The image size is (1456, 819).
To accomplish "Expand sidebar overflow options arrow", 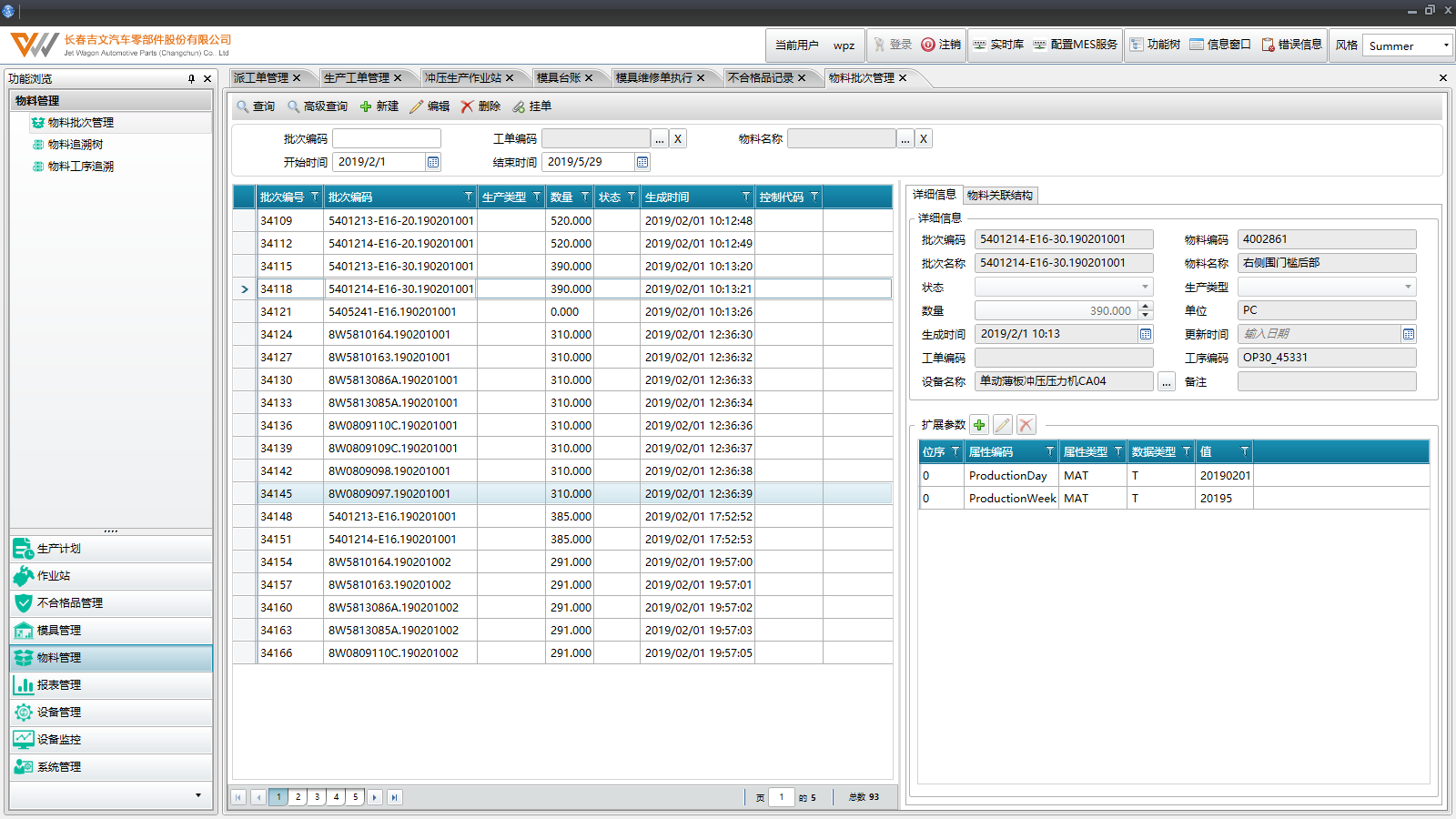I will pos(198,795).
